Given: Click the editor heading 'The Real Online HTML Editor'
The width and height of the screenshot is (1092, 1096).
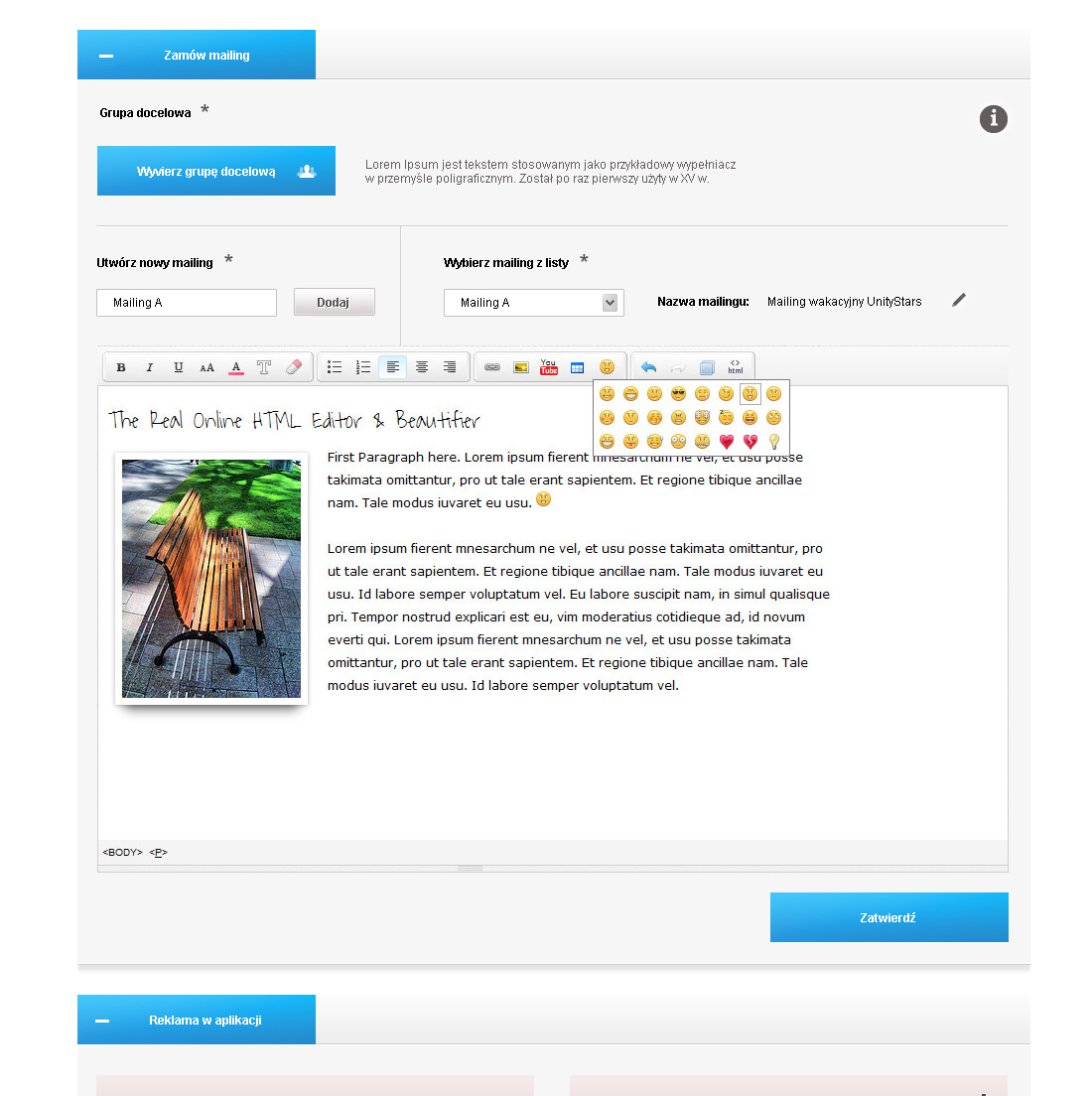Looking at the screenshot, I should click(x=294, y=419).
